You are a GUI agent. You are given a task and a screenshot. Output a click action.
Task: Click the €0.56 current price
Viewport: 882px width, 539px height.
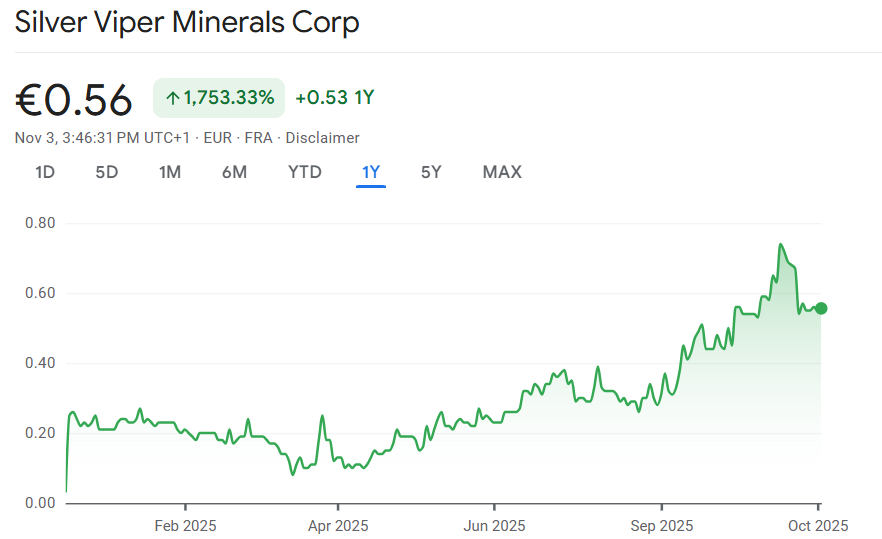[74, 100]
